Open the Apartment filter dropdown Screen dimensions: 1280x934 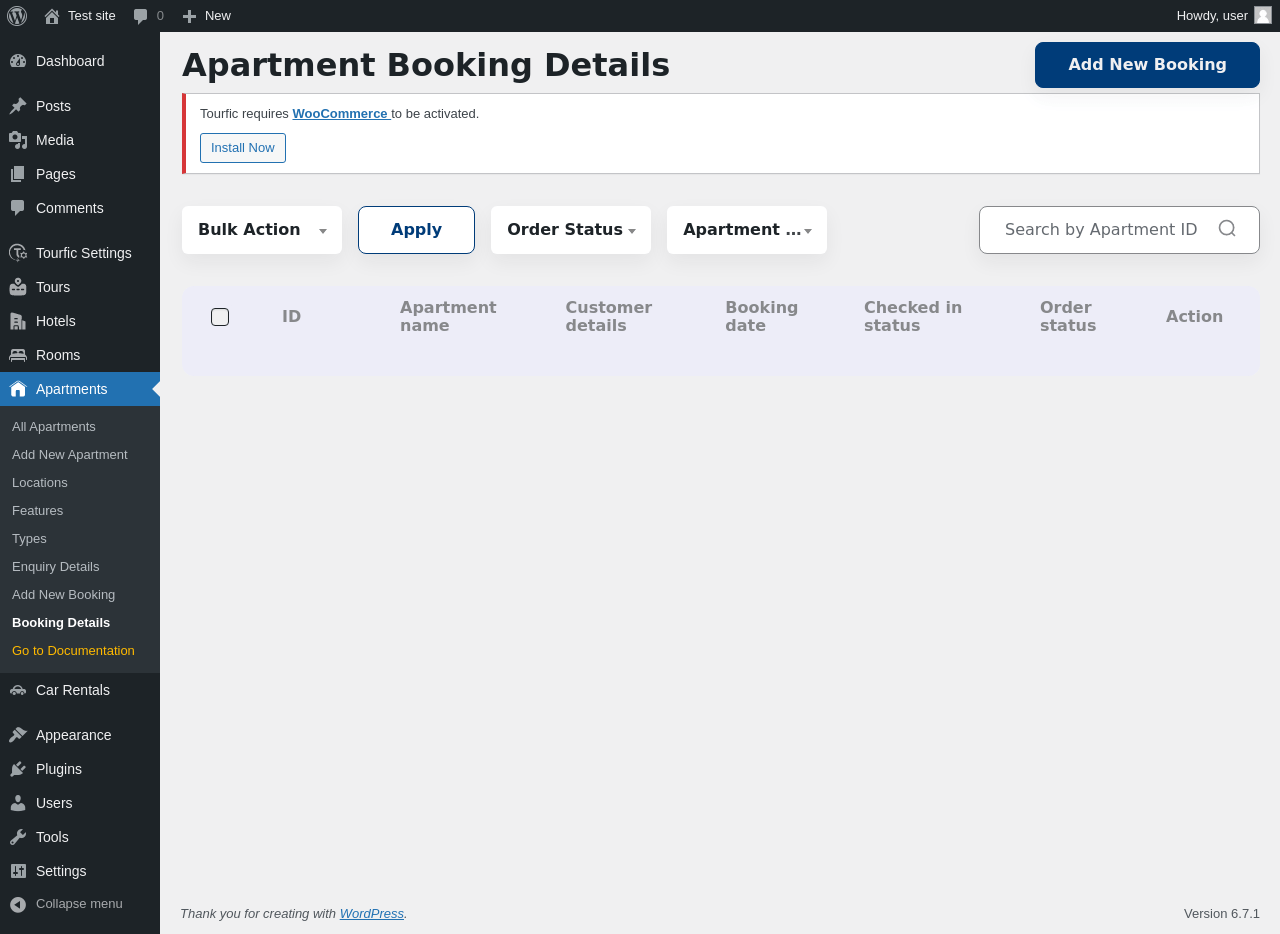(x=747, y=230)
